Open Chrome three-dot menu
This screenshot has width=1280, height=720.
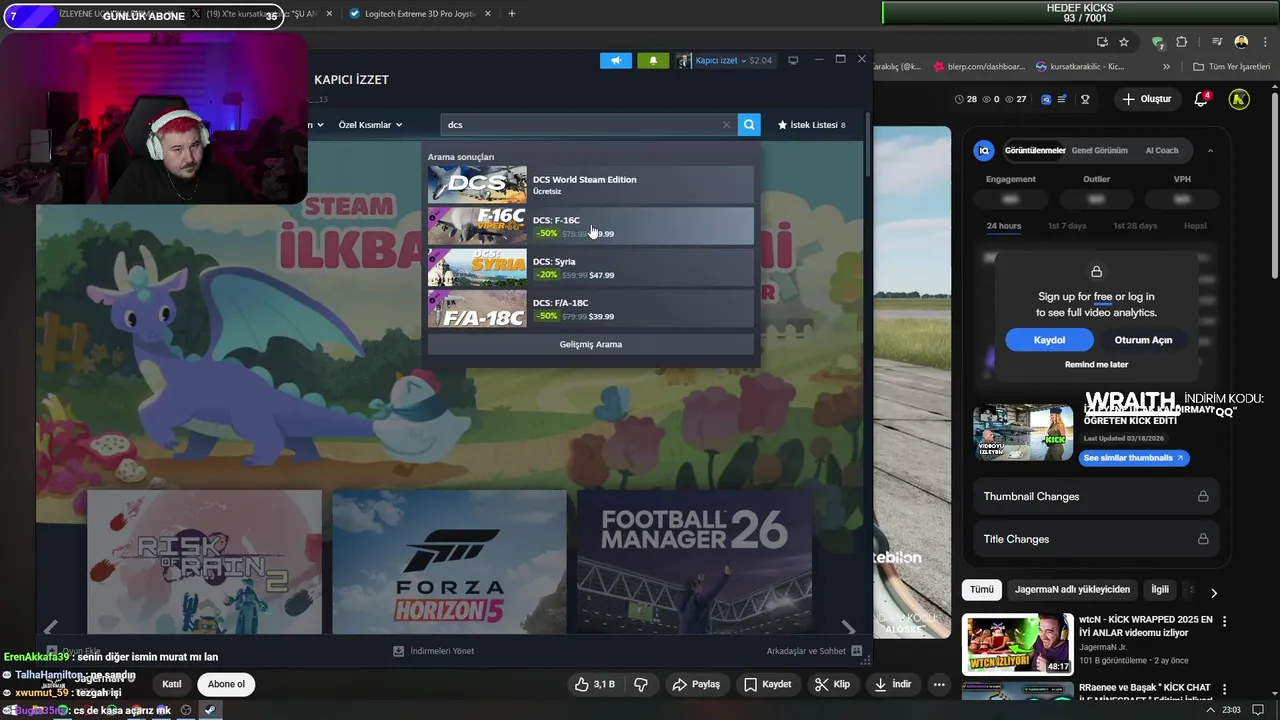pos(1266,42)
